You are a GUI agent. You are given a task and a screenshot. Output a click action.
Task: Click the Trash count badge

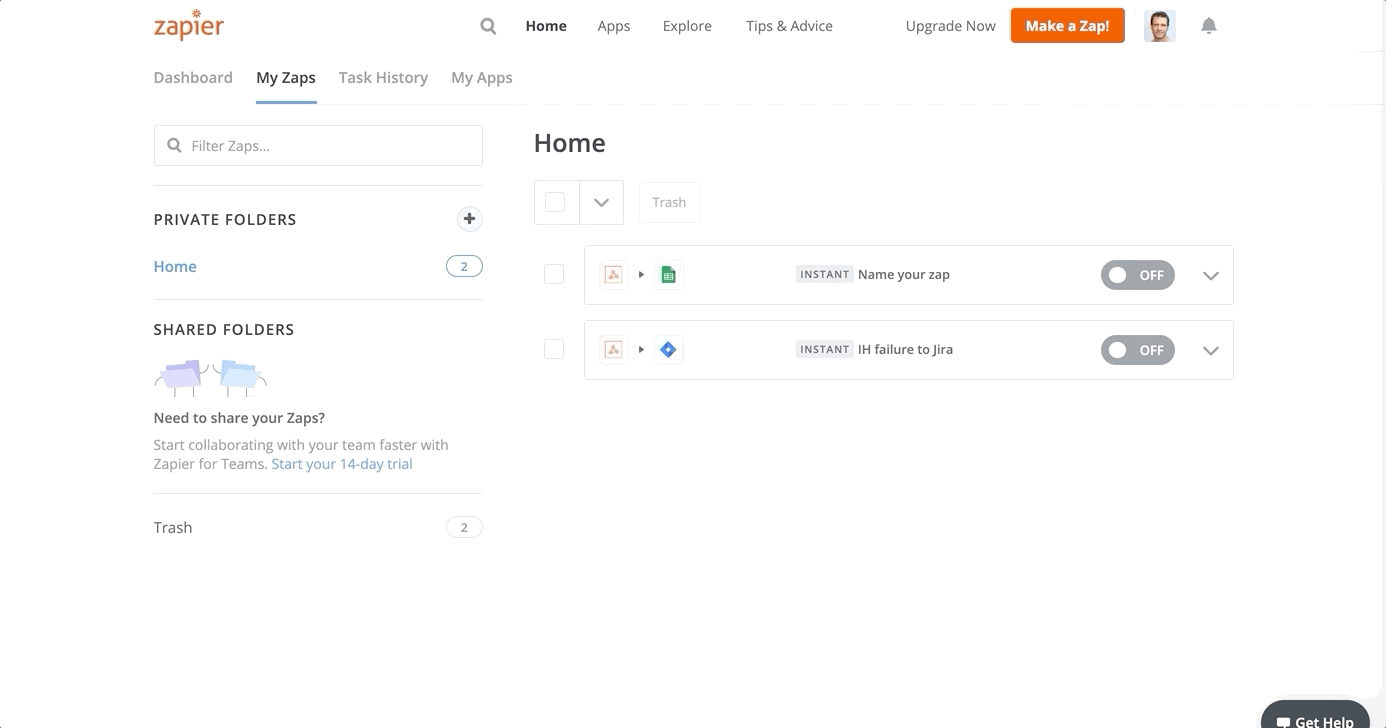464,527
